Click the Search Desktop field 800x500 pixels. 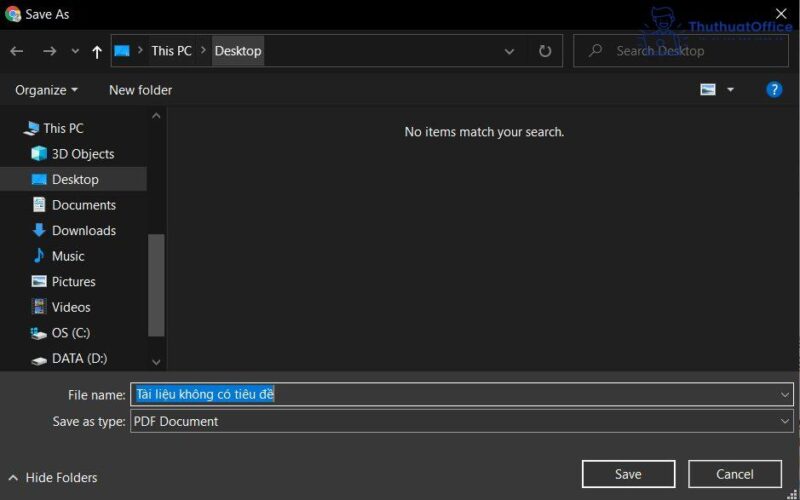pyautogui.click(x=681, y=51)
